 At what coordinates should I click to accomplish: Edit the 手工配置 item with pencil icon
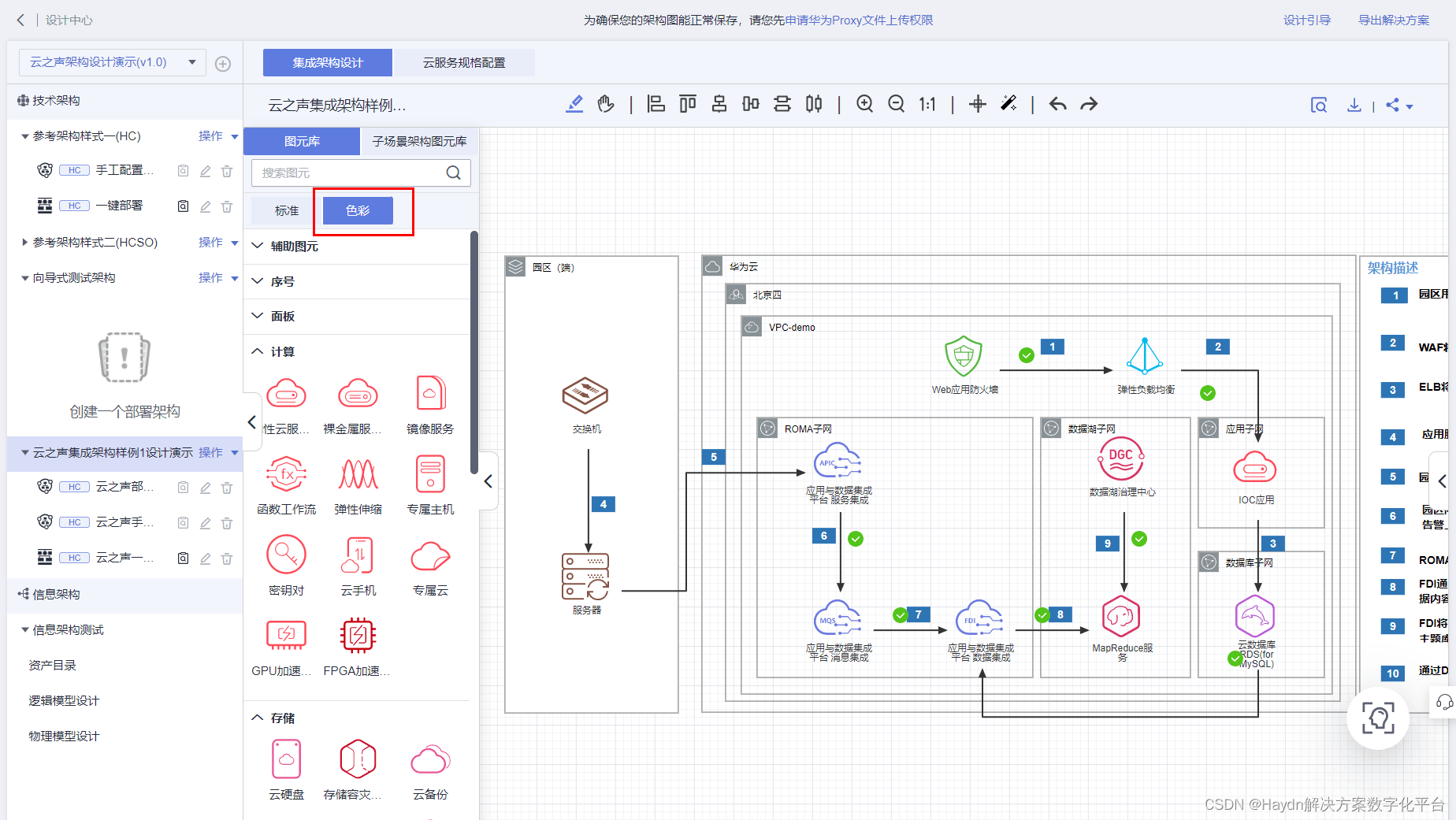point(205,171)
